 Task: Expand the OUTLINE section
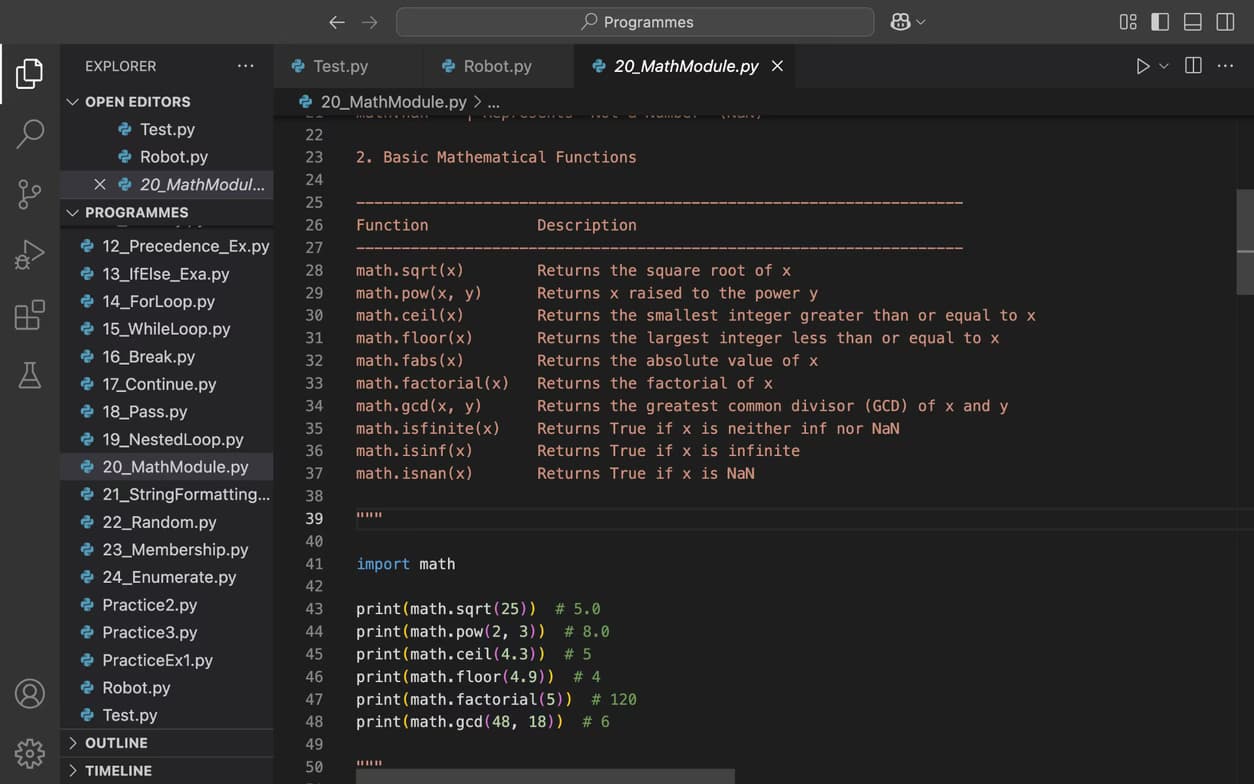(x=116, y=743)
